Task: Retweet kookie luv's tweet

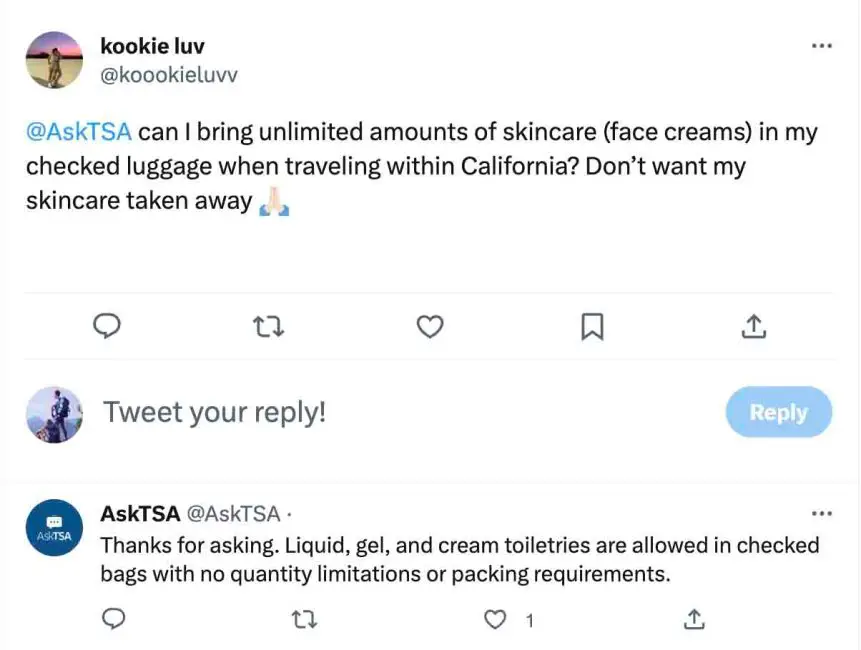Action: pos(267,326)
